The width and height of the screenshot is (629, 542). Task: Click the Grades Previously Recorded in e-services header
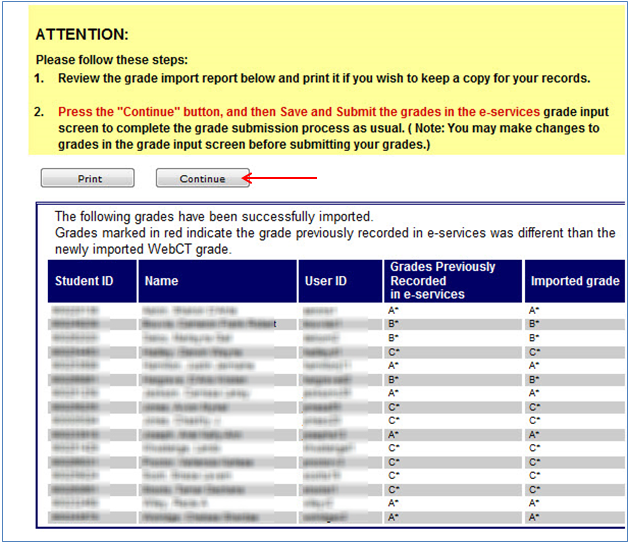pyautogui.click(x=453, y=281)
